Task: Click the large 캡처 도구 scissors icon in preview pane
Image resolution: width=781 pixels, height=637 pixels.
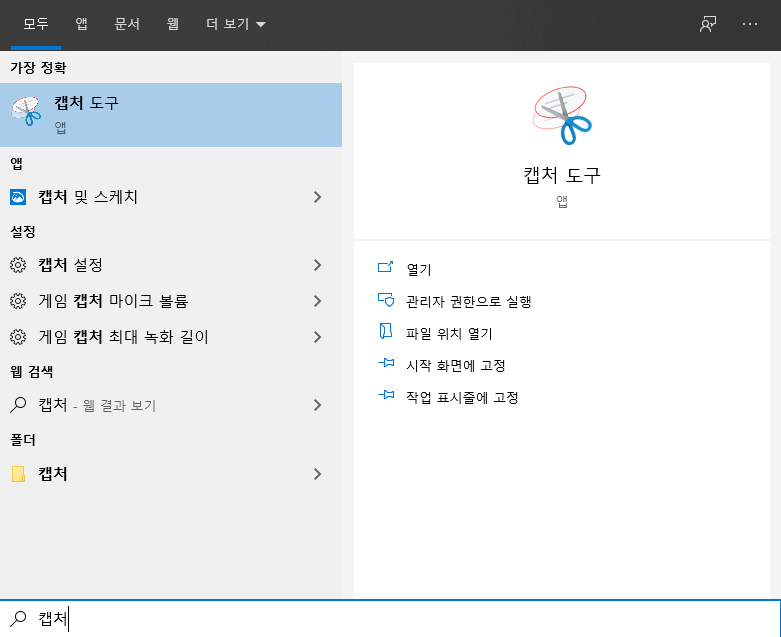Action: [x=562, y=116]
